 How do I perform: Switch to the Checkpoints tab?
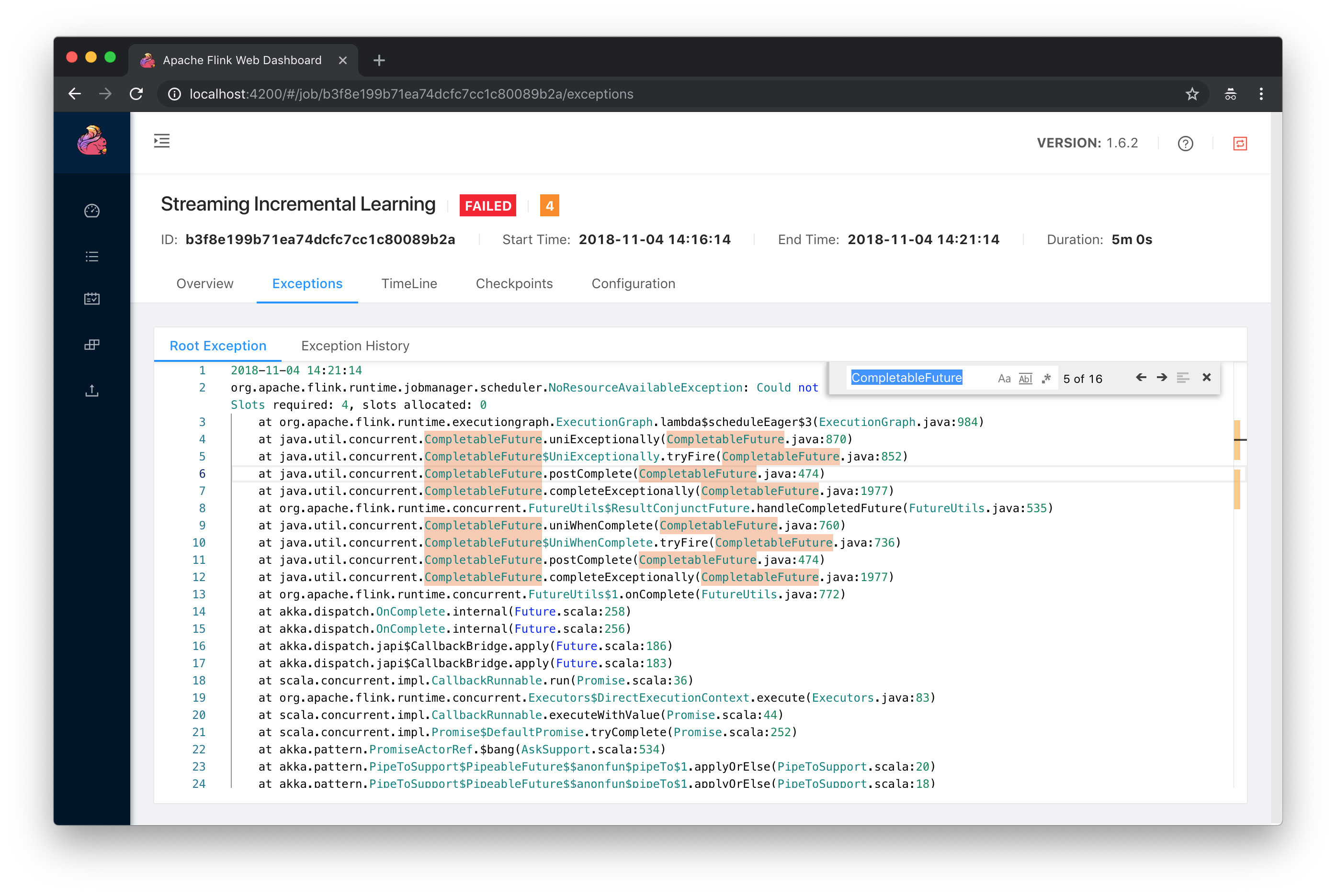tap(514, 283)
